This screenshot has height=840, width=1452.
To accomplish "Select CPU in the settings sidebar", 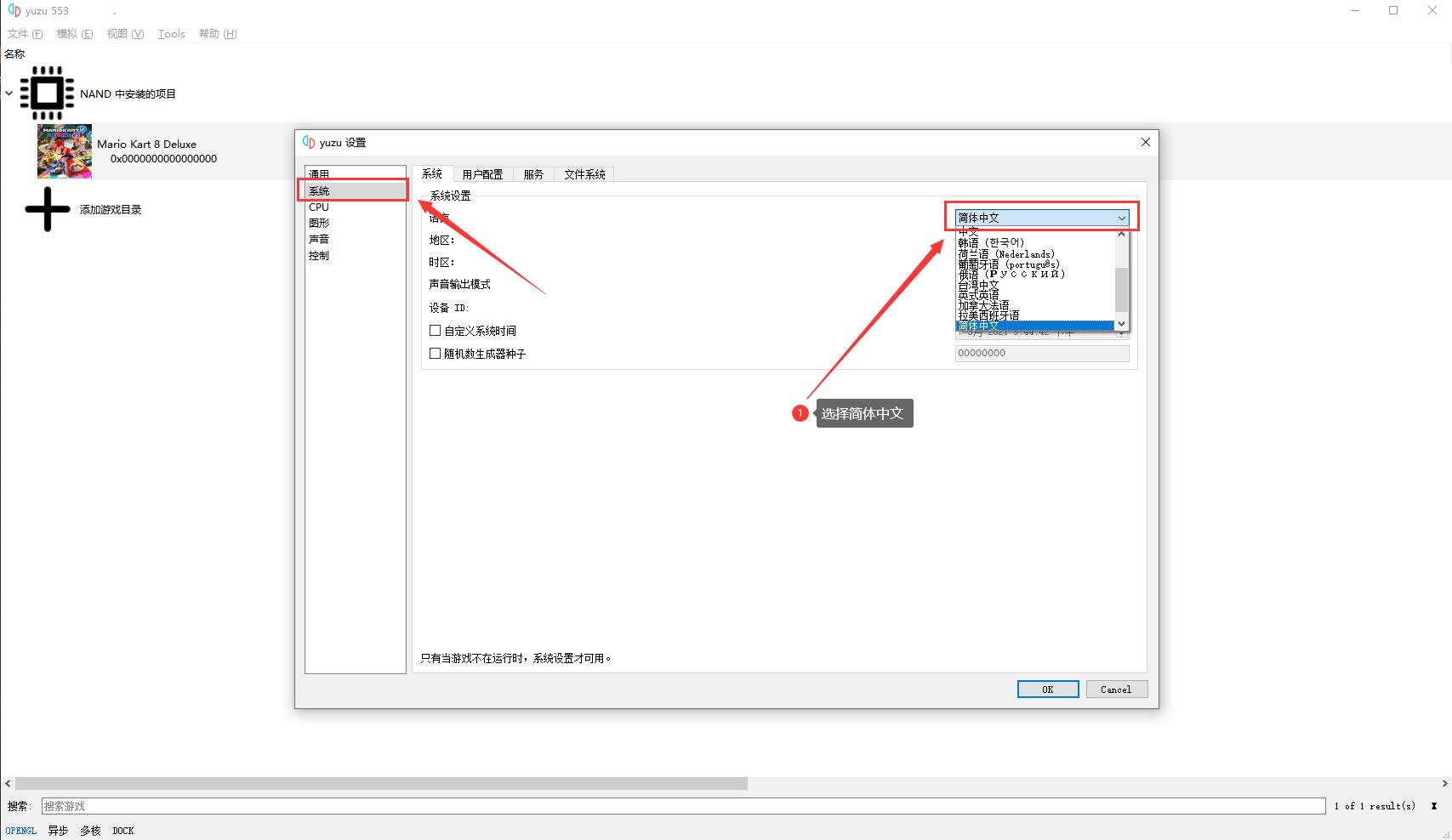I will (x=355, y=207).
